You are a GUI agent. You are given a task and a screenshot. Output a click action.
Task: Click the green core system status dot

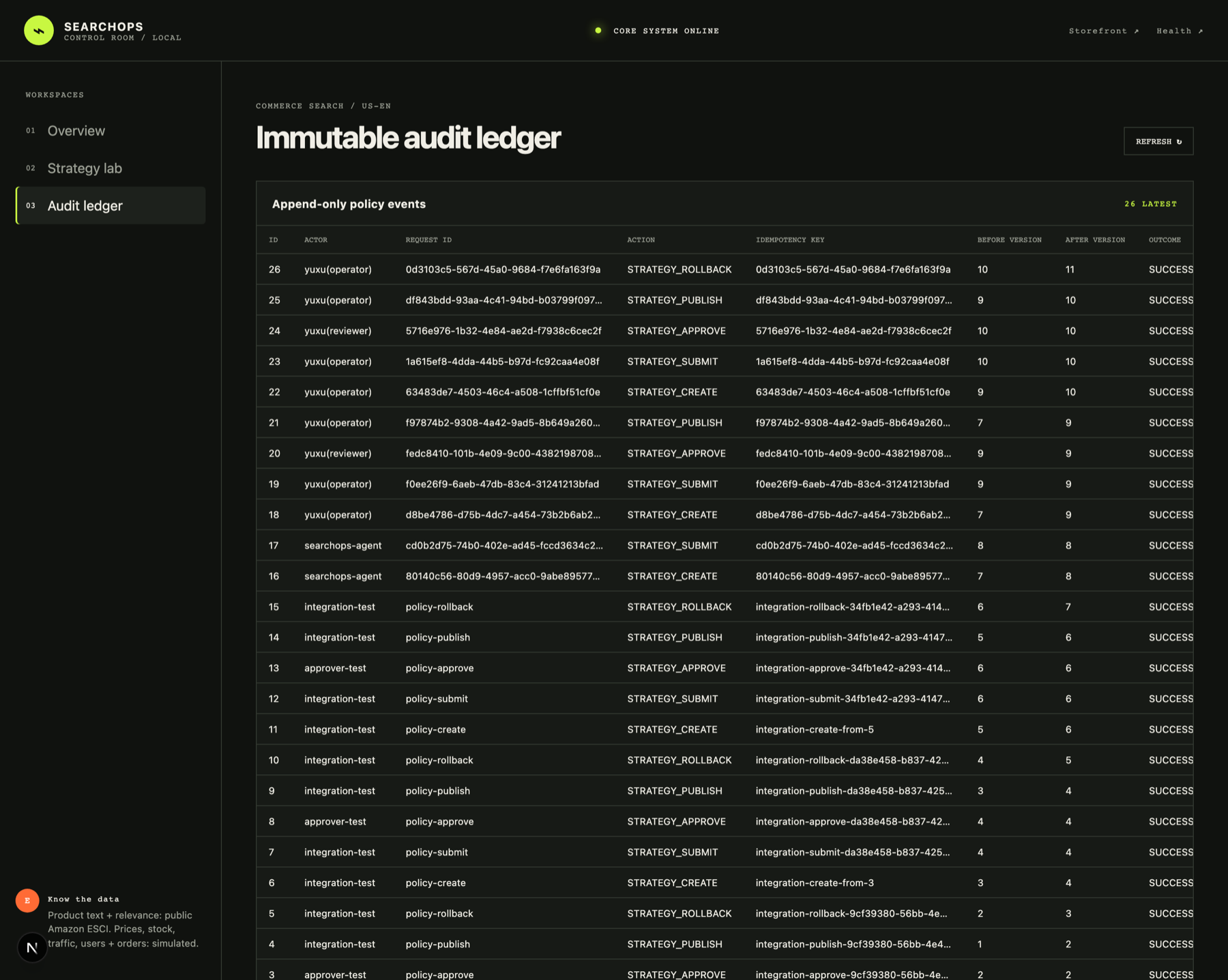click(598, 31)
